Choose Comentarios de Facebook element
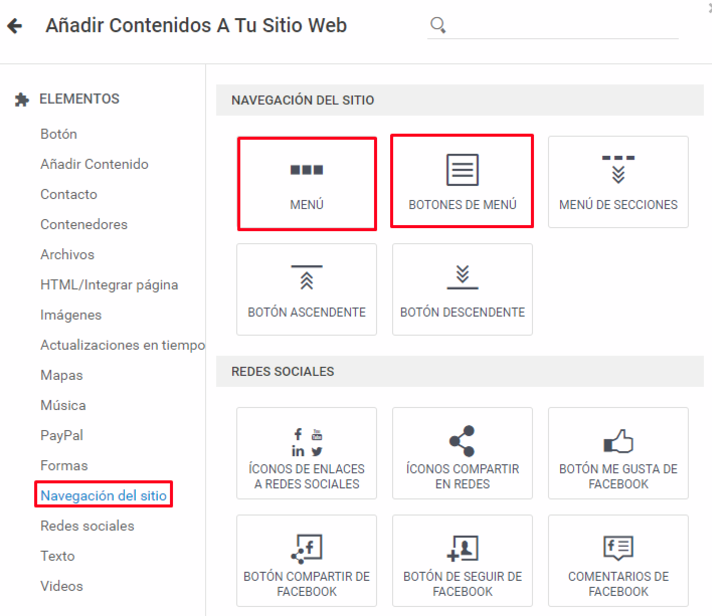The height and width of the screenshot is (616, 712). pyautogui.click(x=618, y=561)
